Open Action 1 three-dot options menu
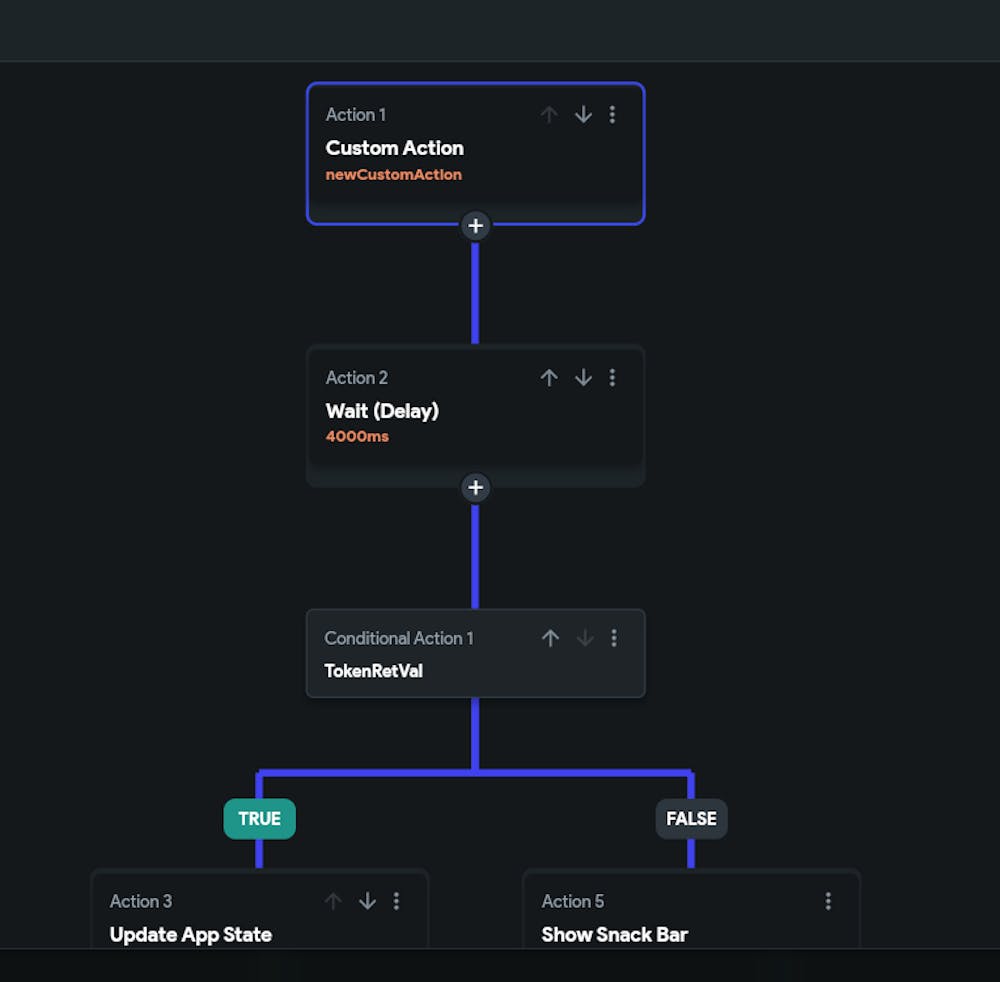Screen dimensions: 1000x982 point(612,115)
